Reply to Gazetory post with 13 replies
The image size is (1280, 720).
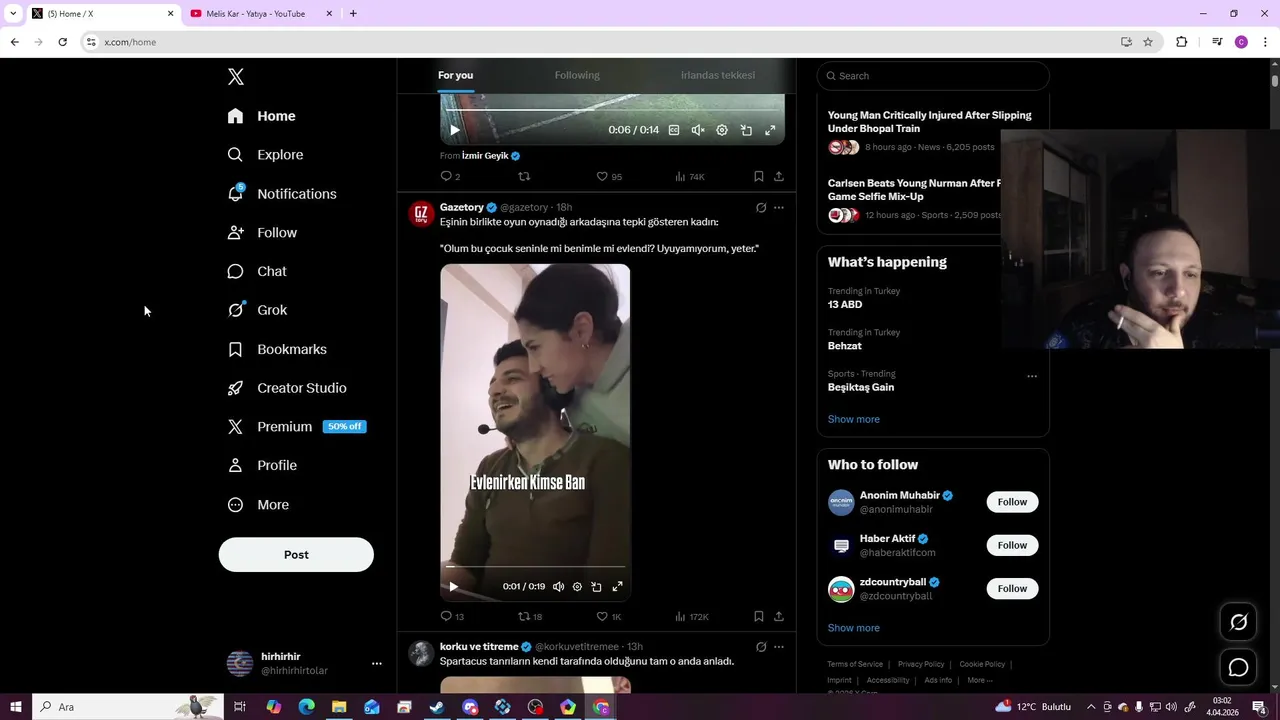452,617
